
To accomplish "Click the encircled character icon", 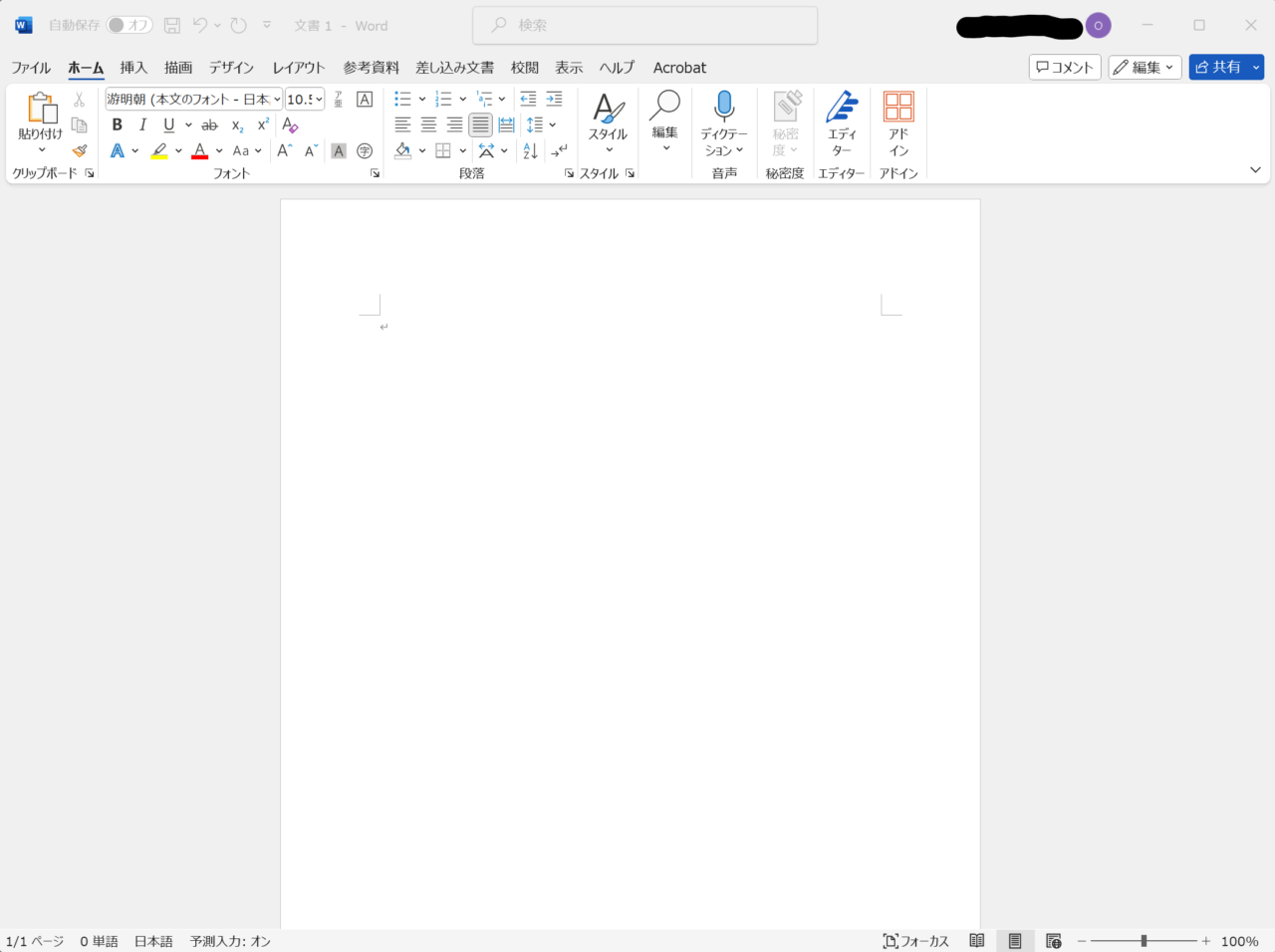I will 365,151.
